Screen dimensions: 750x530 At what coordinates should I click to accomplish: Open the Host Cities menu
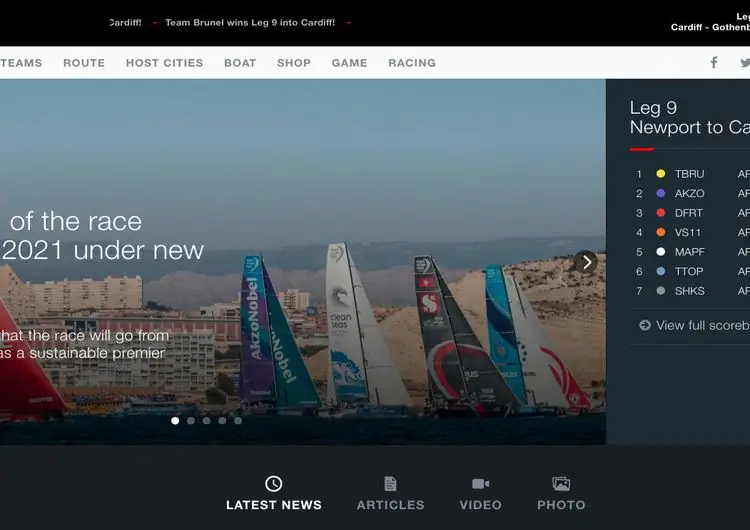[x=164, y=63]
